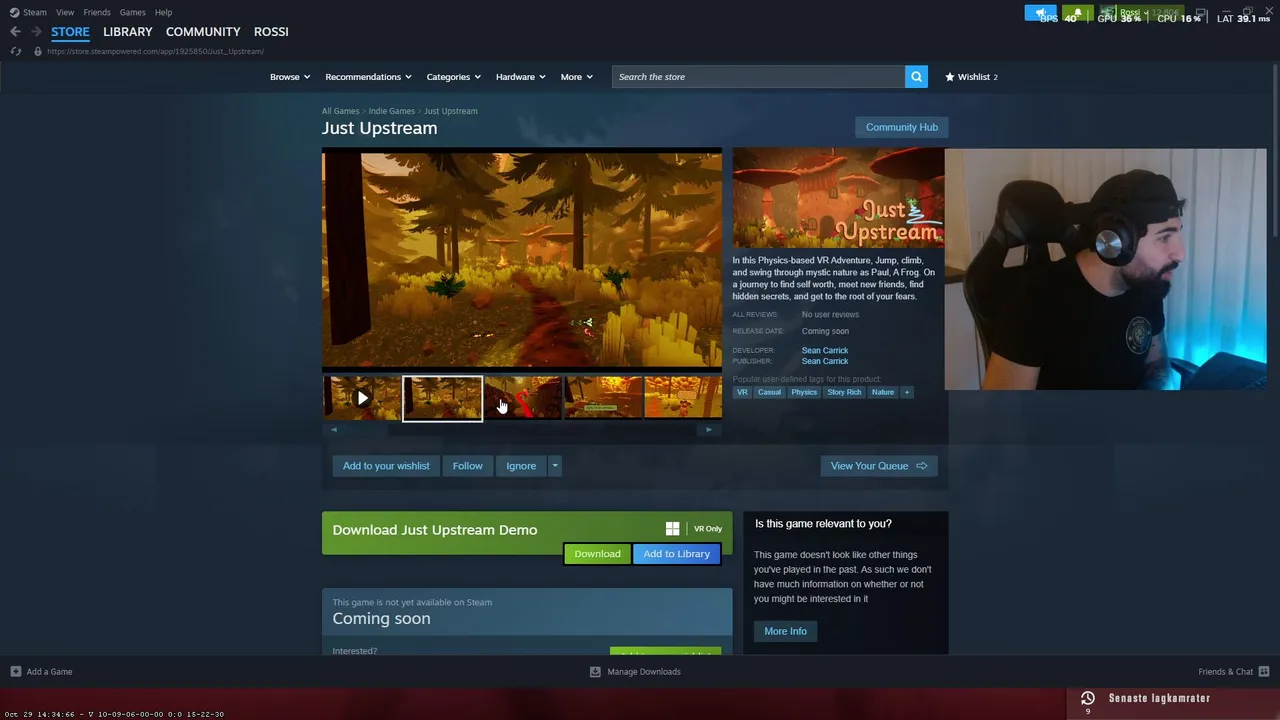Open the ROSSI profile tab
Image resolution: width=1280 pixels, height=720 pixels.
pos(271,32)
